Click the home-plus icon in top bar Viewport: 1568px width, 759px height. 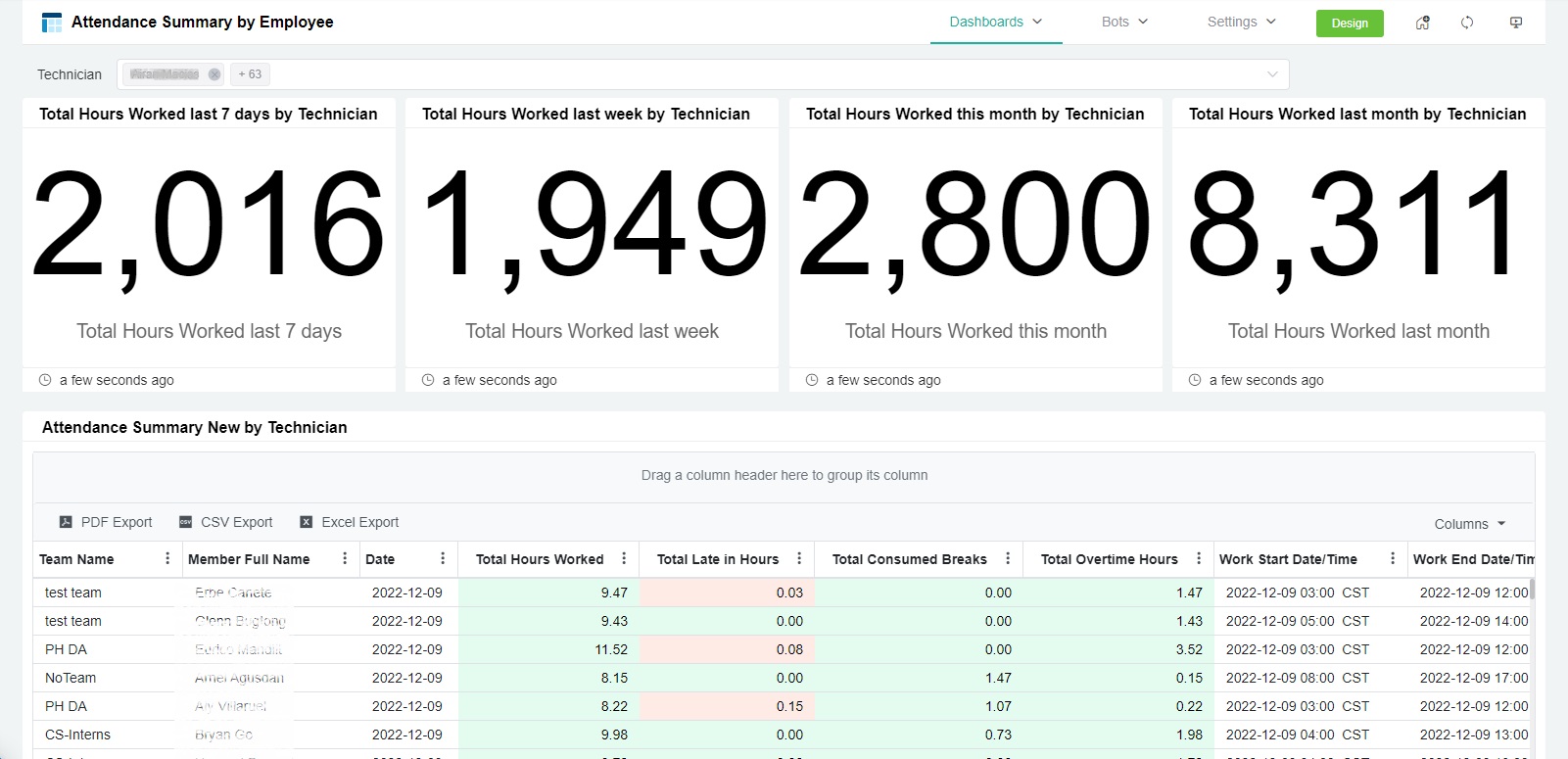pos(1422,23)
